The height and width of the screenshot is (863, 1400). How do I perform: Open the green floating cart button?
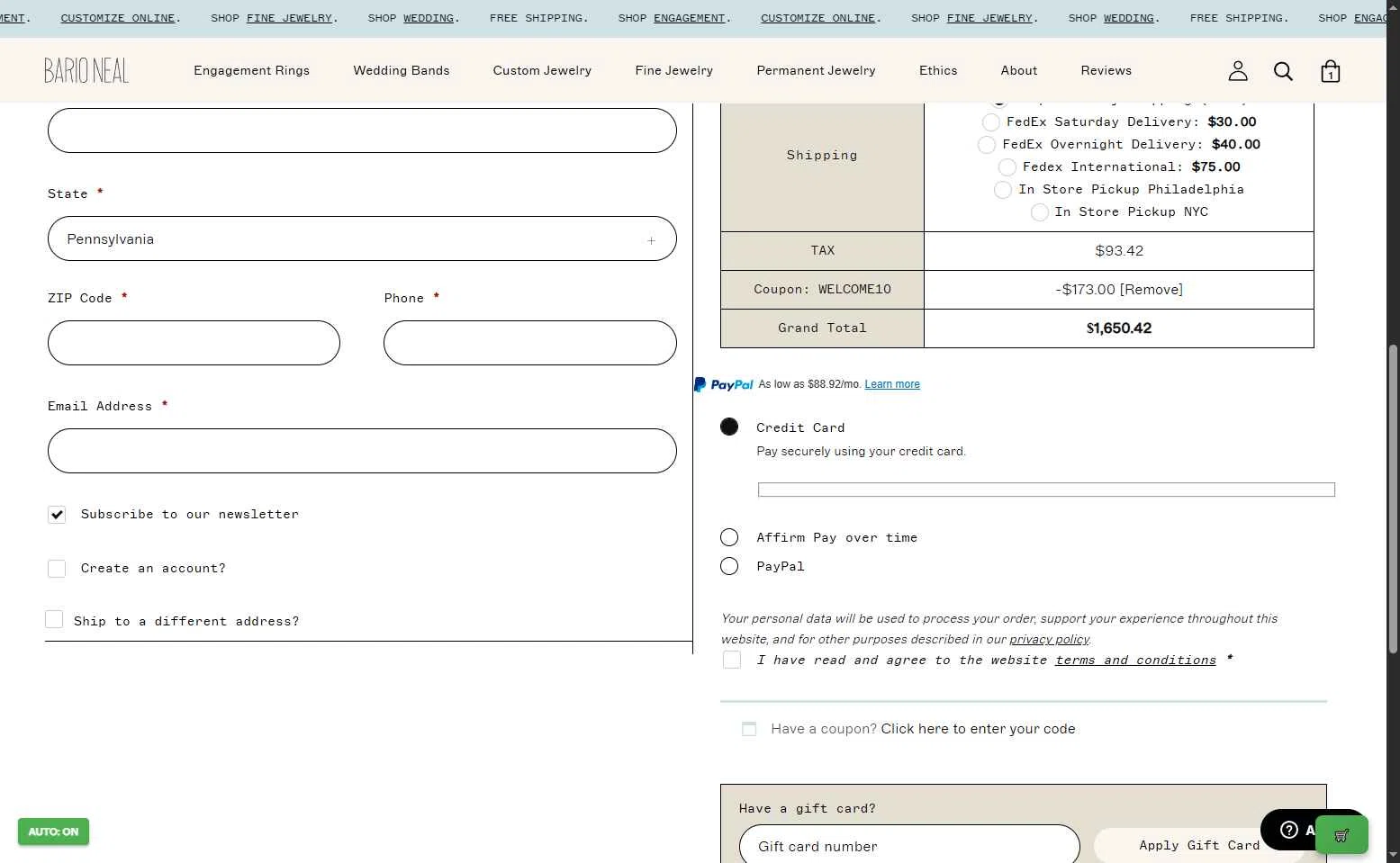pos(1341,835)
